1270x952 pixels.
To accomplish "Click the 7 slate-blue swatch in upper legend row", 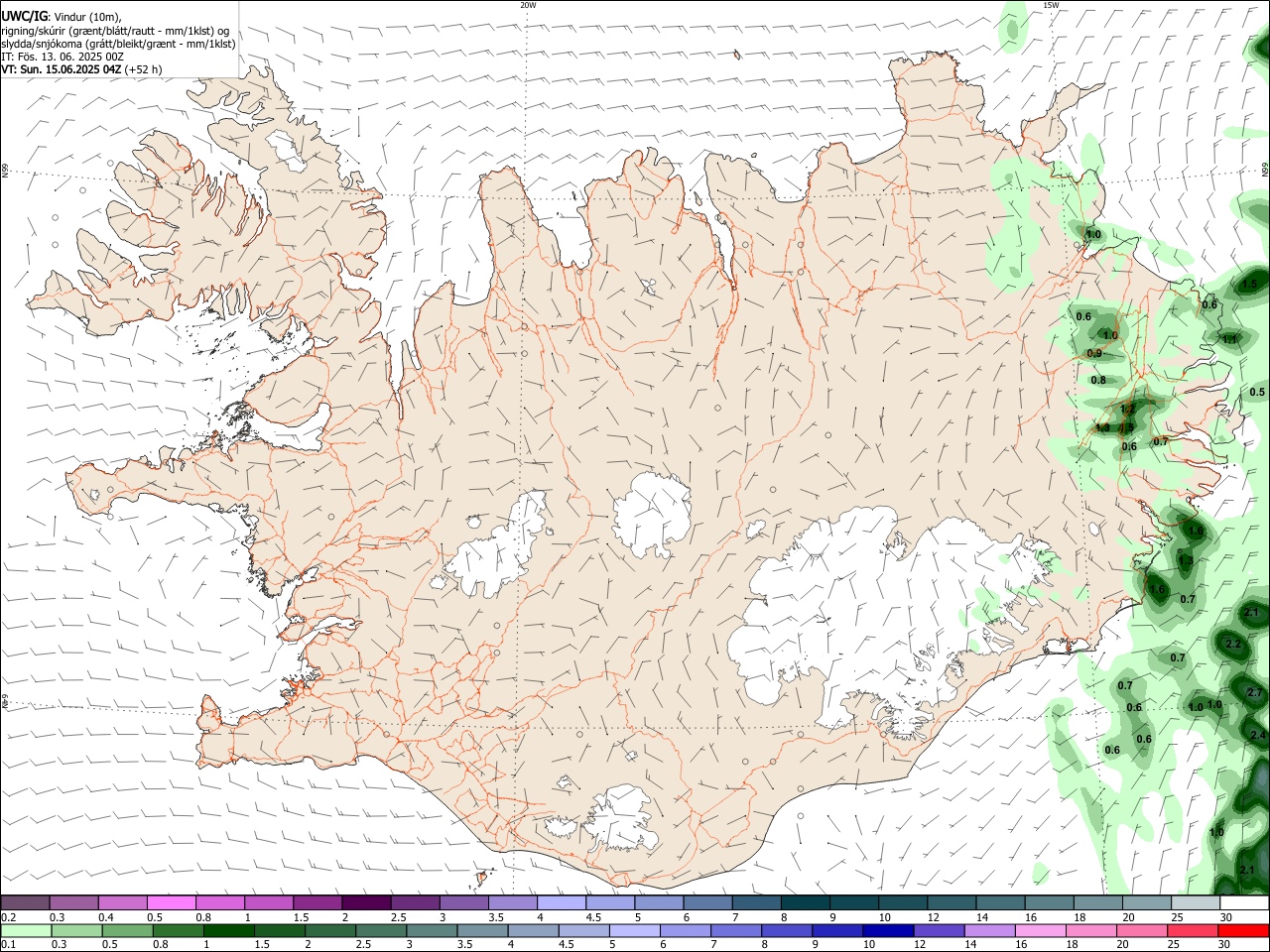I will tap(756, 902).
